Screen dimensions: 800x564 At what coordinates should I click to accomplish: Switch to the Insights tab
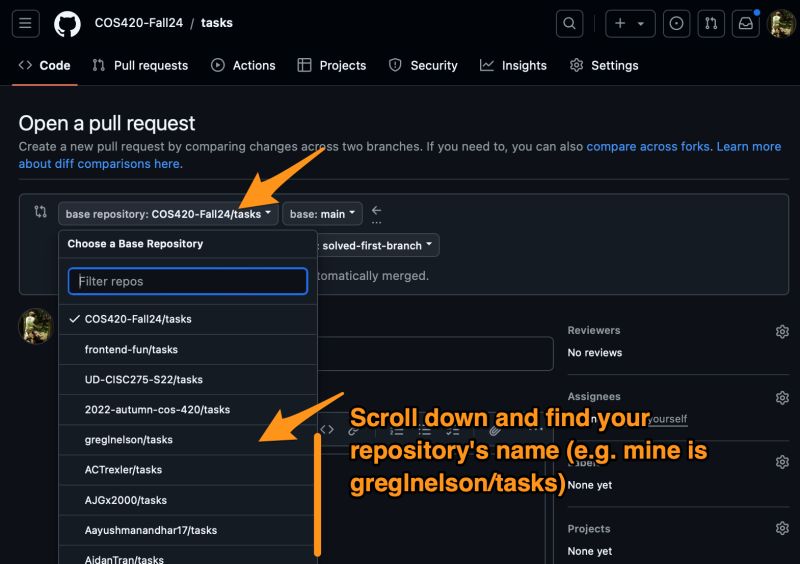pos(513,65)
